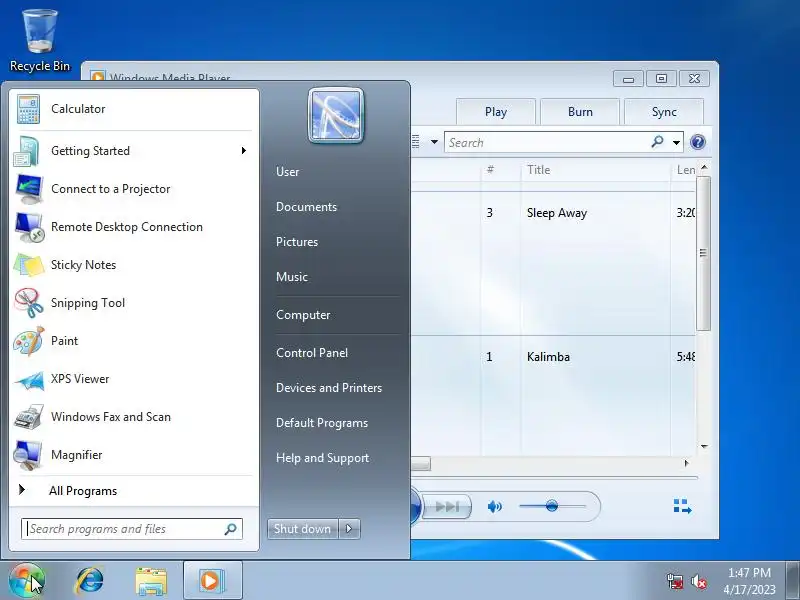Image resolution: width=800 pixels, height=600 pixels.
Task: Click the list scroll down arrow
Action: coord(704,446)
